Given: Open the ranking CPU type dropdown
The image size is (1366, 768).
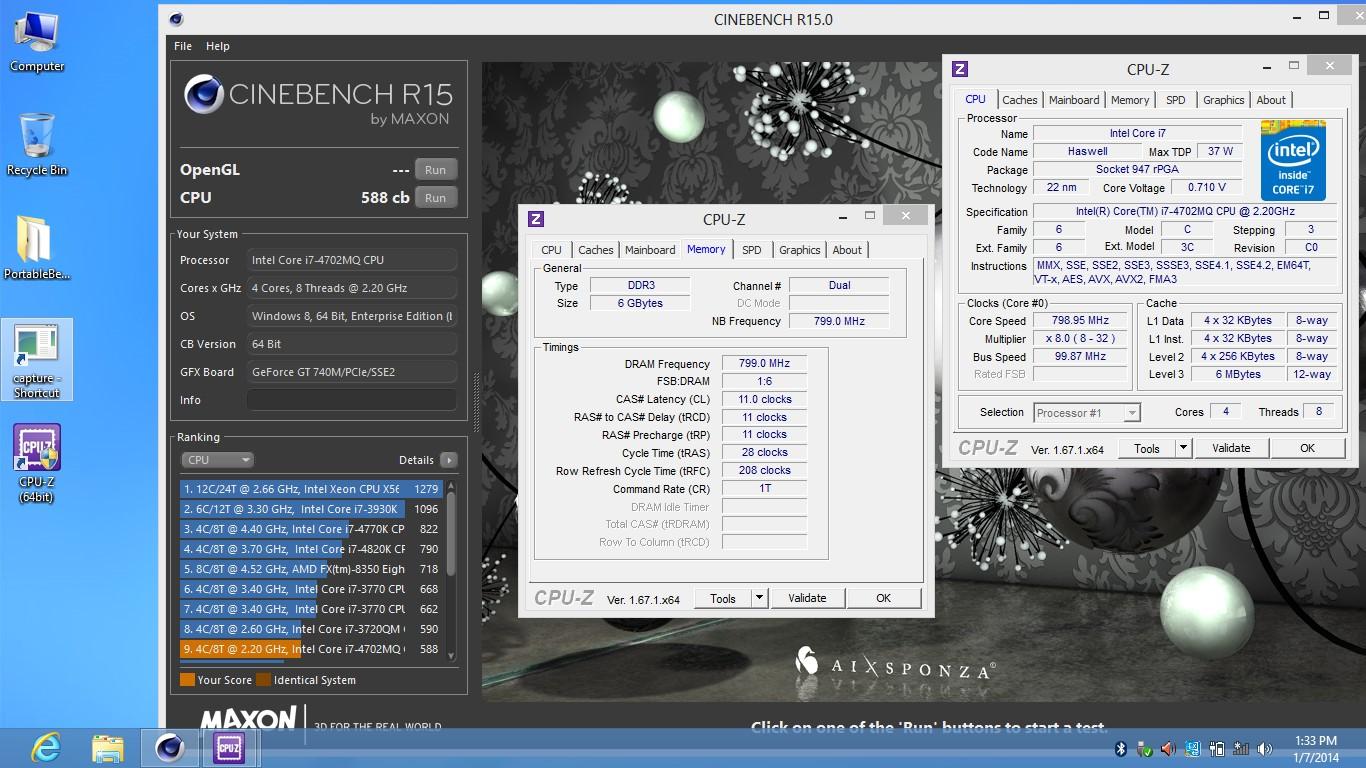Looking at the screenshot, I should [217, 460].
